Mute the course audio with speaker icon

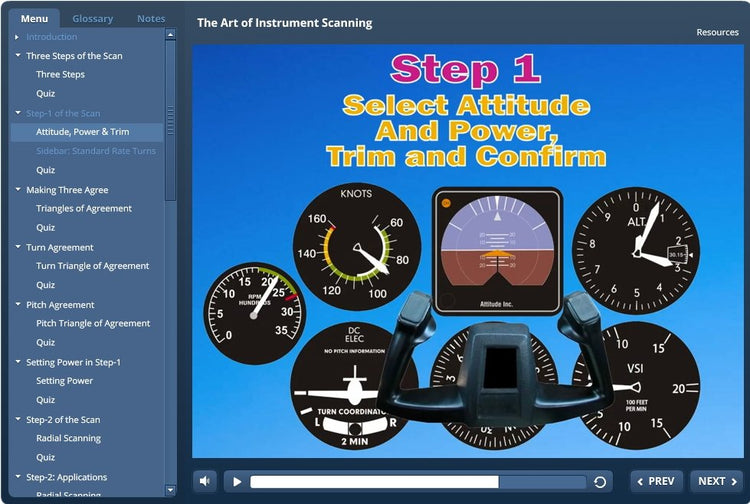coord(205,481)
